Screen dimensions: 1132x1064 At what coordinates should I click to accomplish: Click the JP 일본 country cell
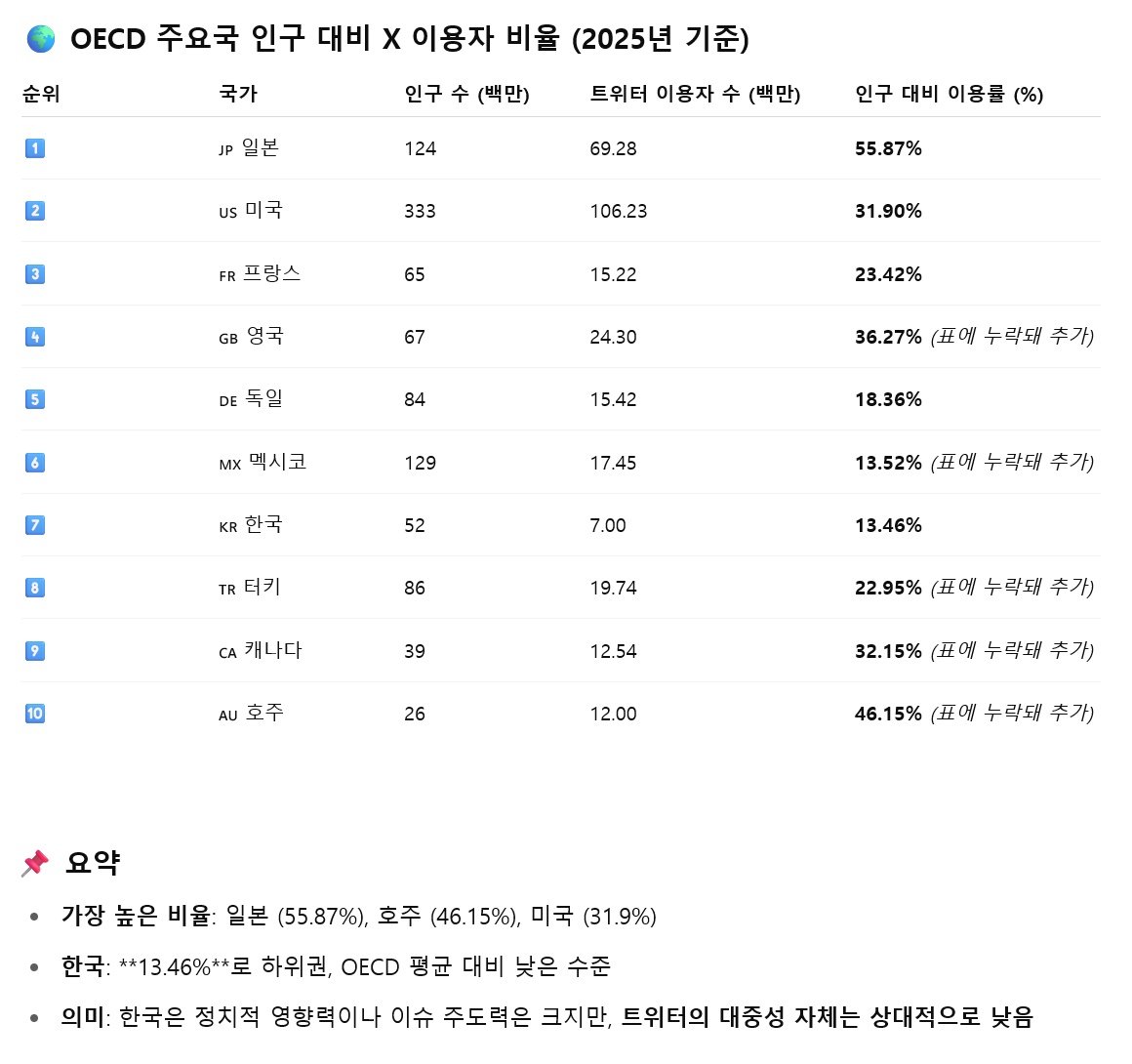249,148
